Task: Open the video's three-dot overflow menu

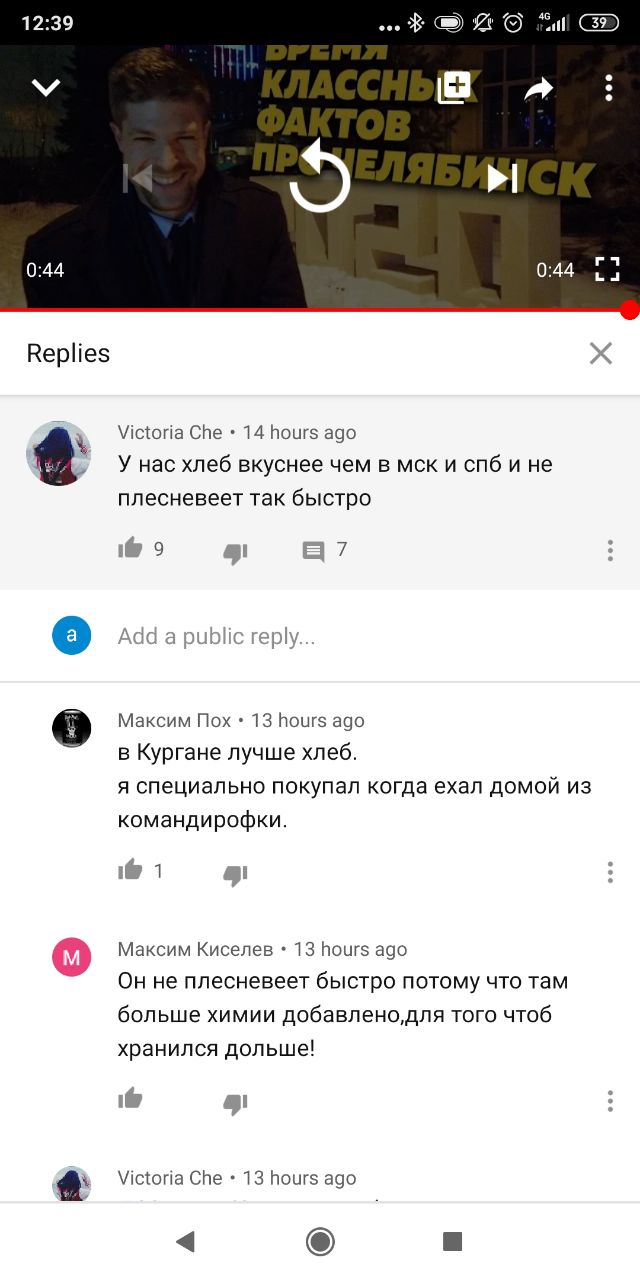Action: [x=608, y=88]
